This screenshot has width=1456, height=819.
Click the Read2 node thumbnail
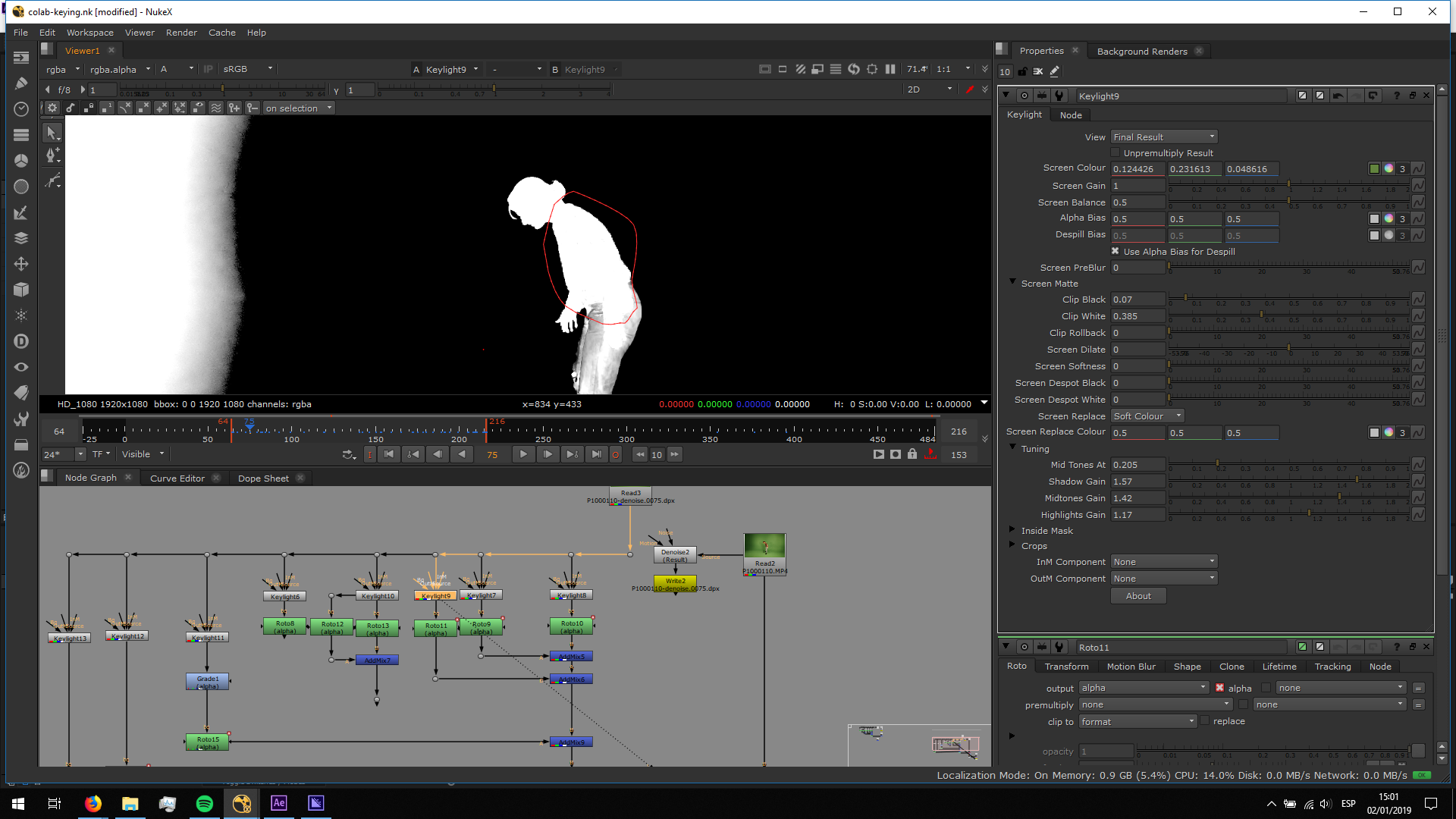coord(764,546)
